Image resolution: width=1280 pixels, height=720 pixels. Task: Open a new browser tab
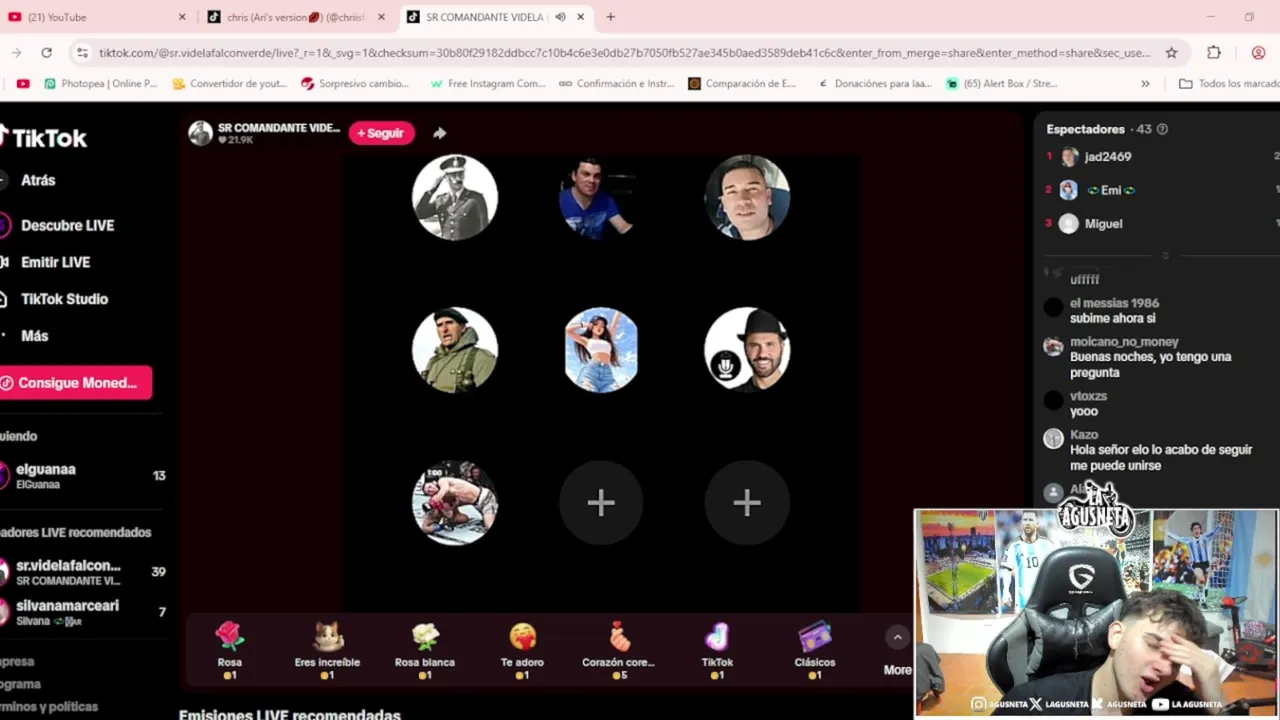pyautogui.click(x=610, y=17)
